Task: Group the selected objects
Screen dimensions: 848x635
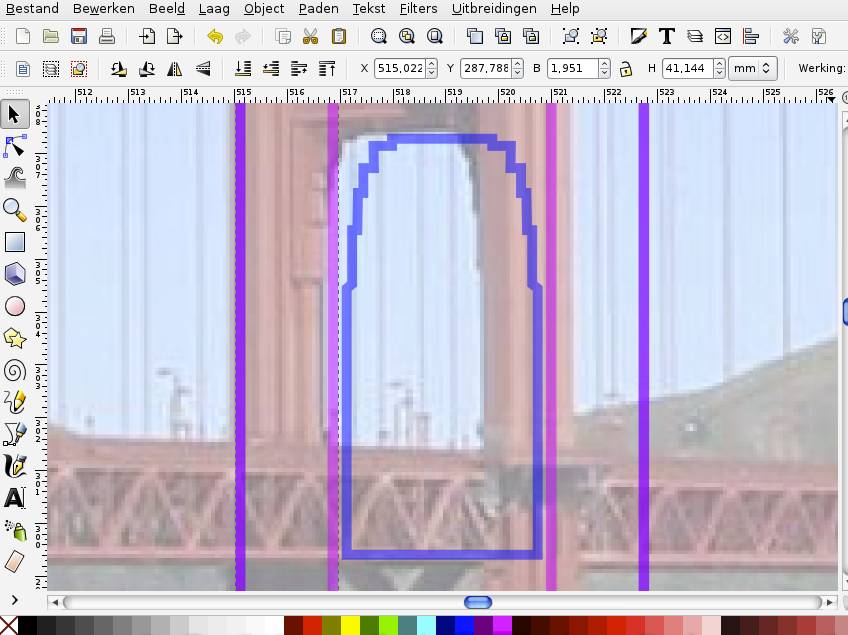Action: pos(571,36)
